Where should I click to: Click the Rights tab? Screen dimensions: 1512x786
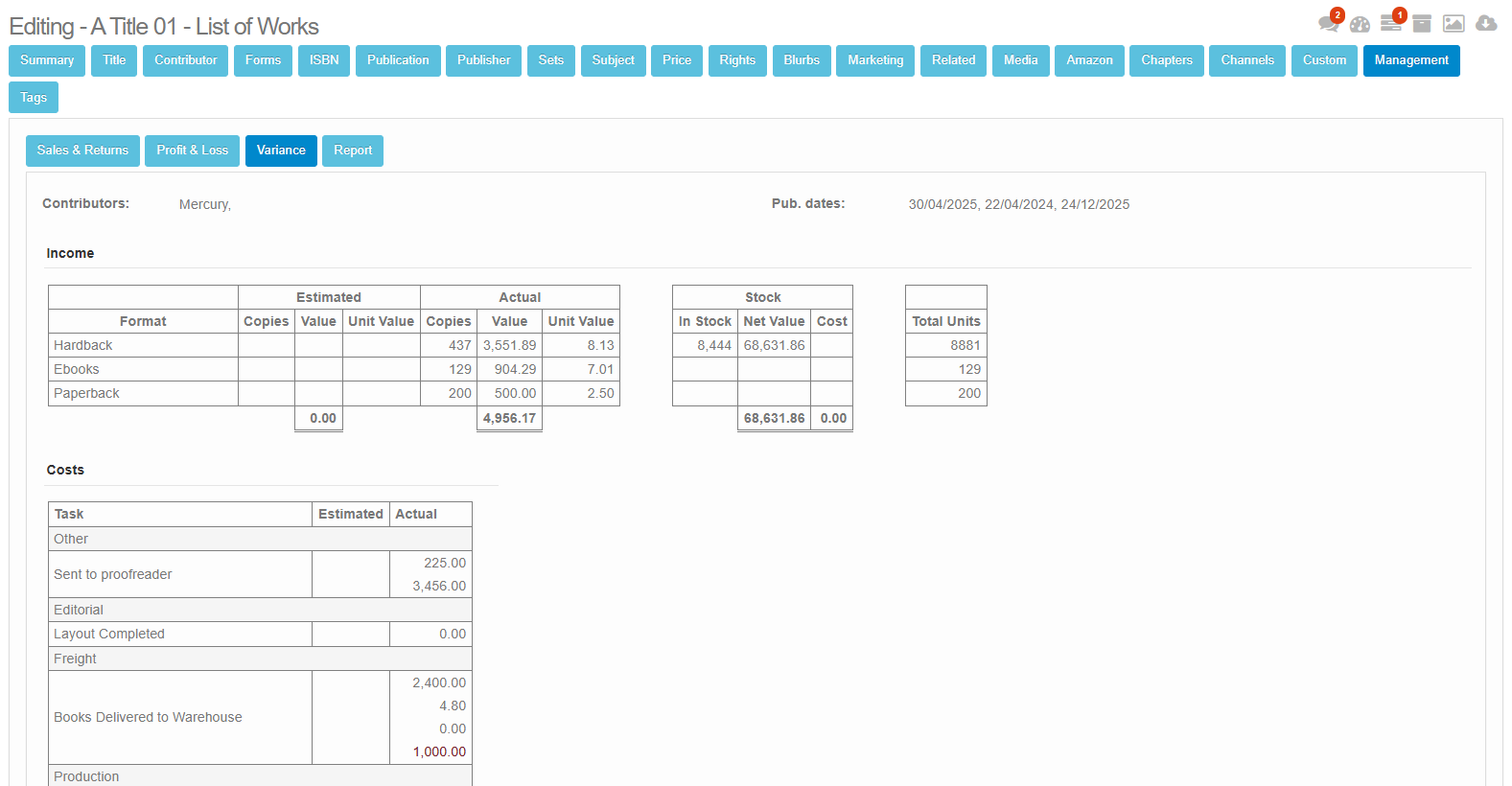pyautogui.click(x=737, y=60)
